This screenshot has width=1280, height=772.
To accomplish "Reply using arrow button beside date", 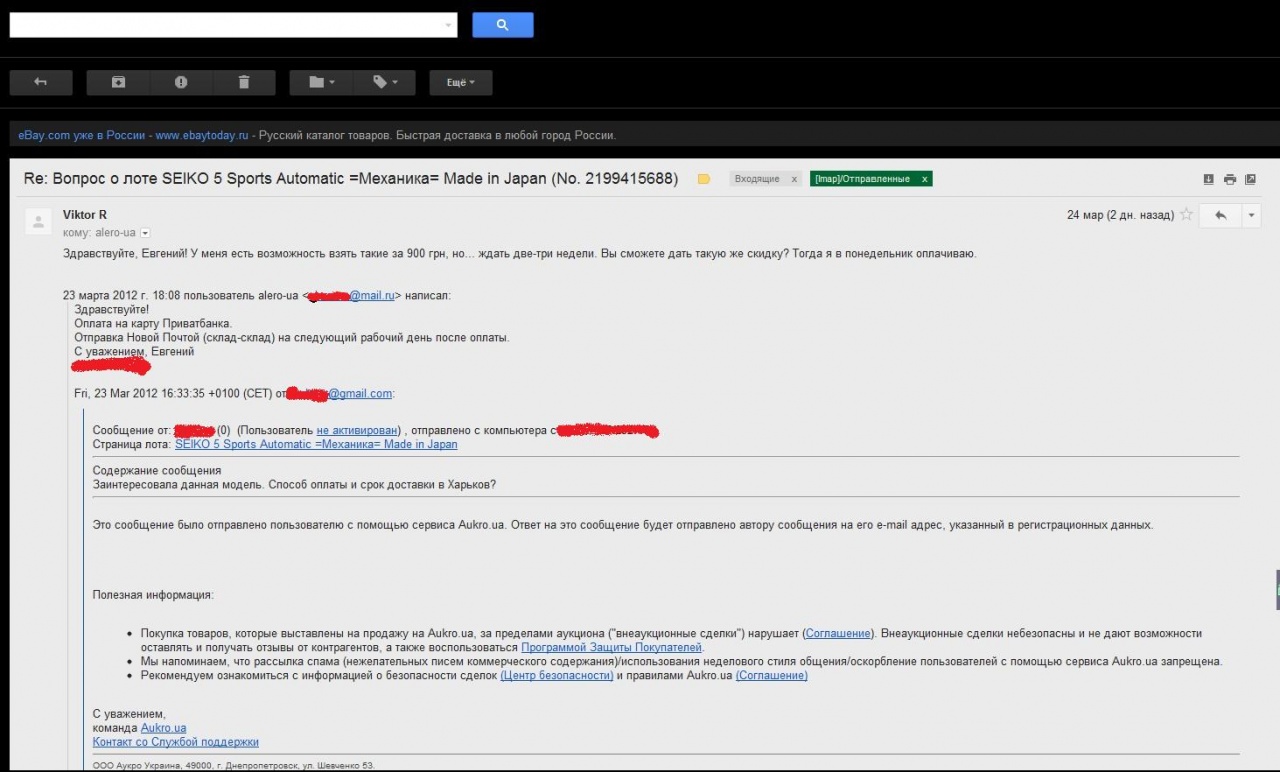I will point(1219,215).
